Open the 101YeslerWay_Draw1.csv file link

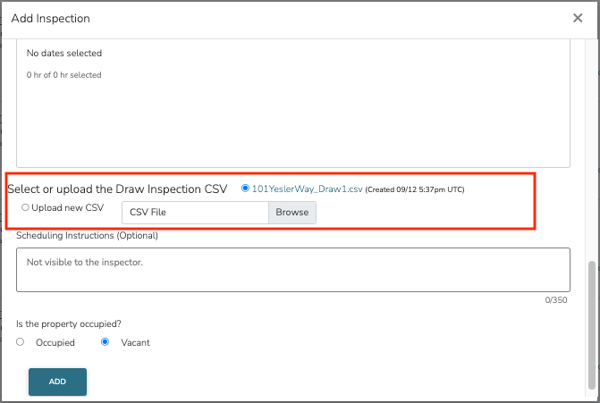point(306,188)
